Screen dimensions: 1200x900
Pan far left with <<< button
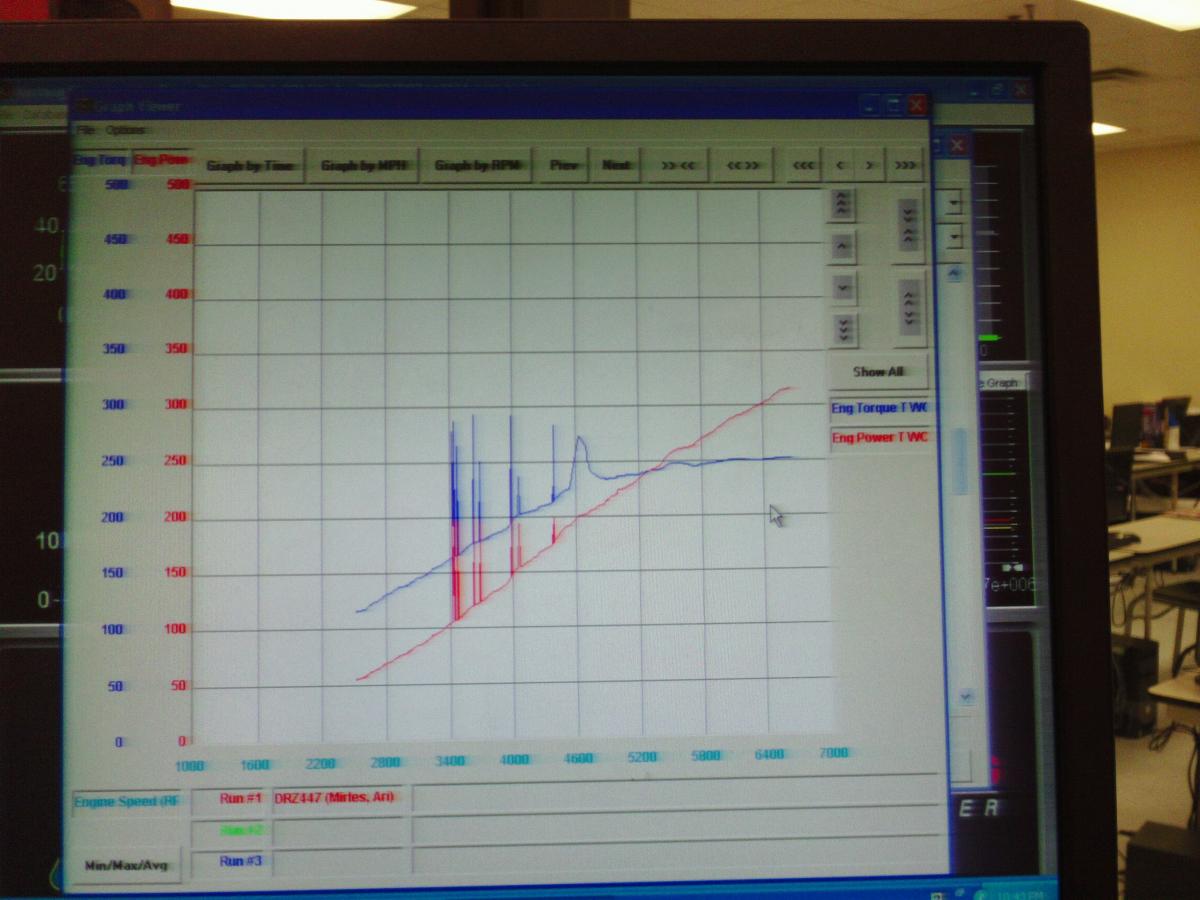803,165
